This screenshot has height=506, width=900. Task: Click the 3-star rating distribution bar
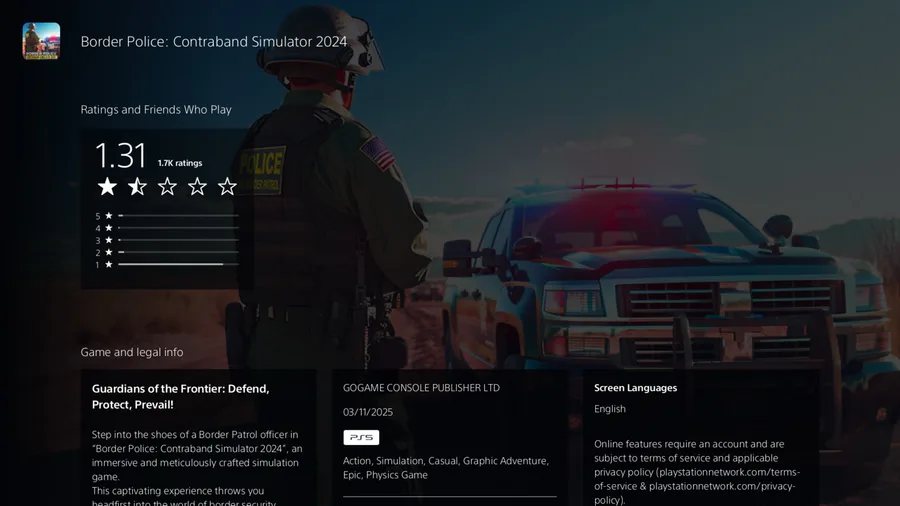[x=179, y=240]
